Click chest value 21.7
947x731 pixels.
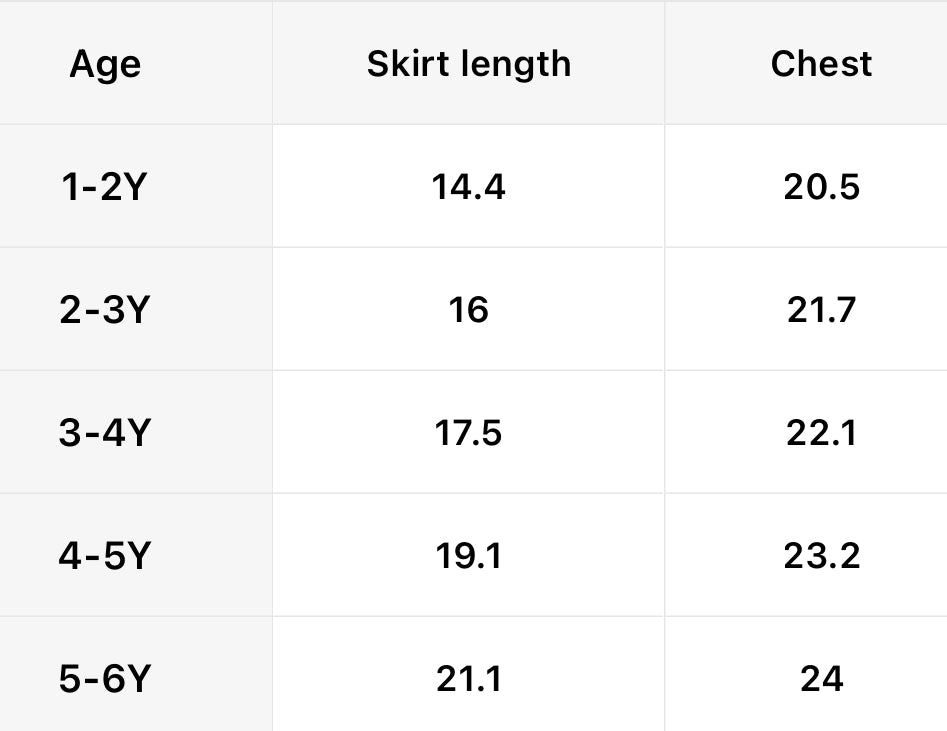(x=821, y=310)
